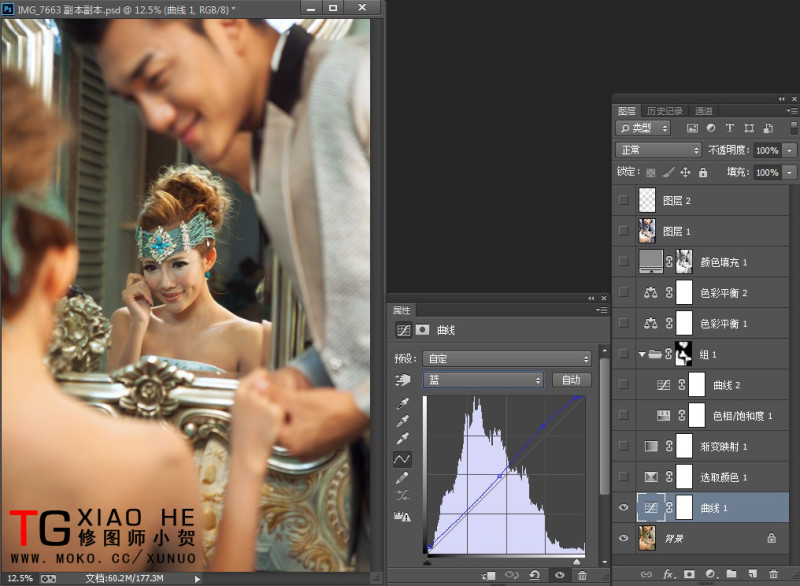Open layer style fx menu
Screen dimensions: 800x586
click(669, 574)
